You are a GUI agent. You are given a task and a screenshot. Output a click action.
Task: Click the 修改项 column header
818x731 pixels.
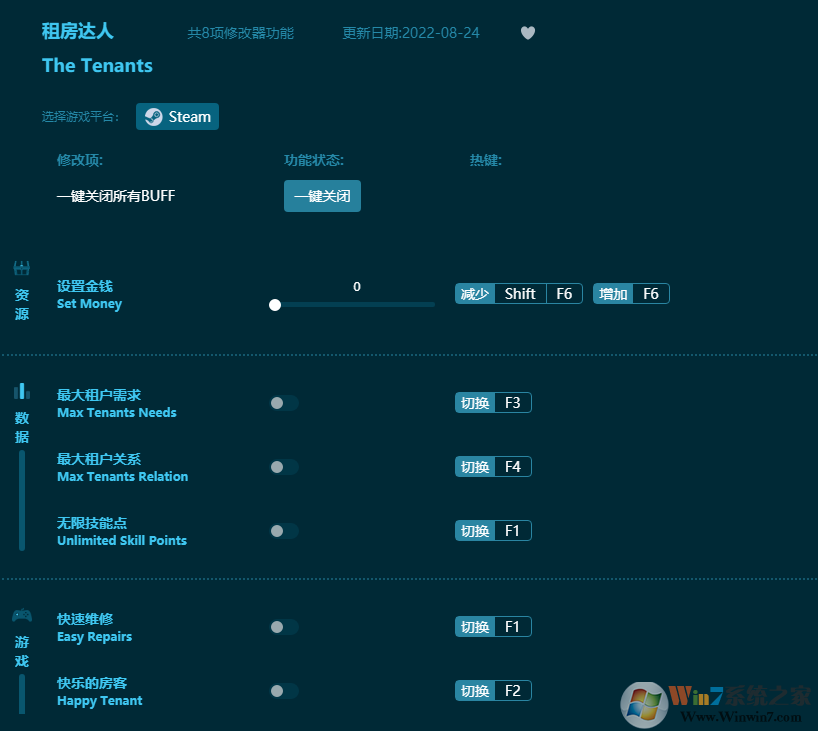[80, 160]
